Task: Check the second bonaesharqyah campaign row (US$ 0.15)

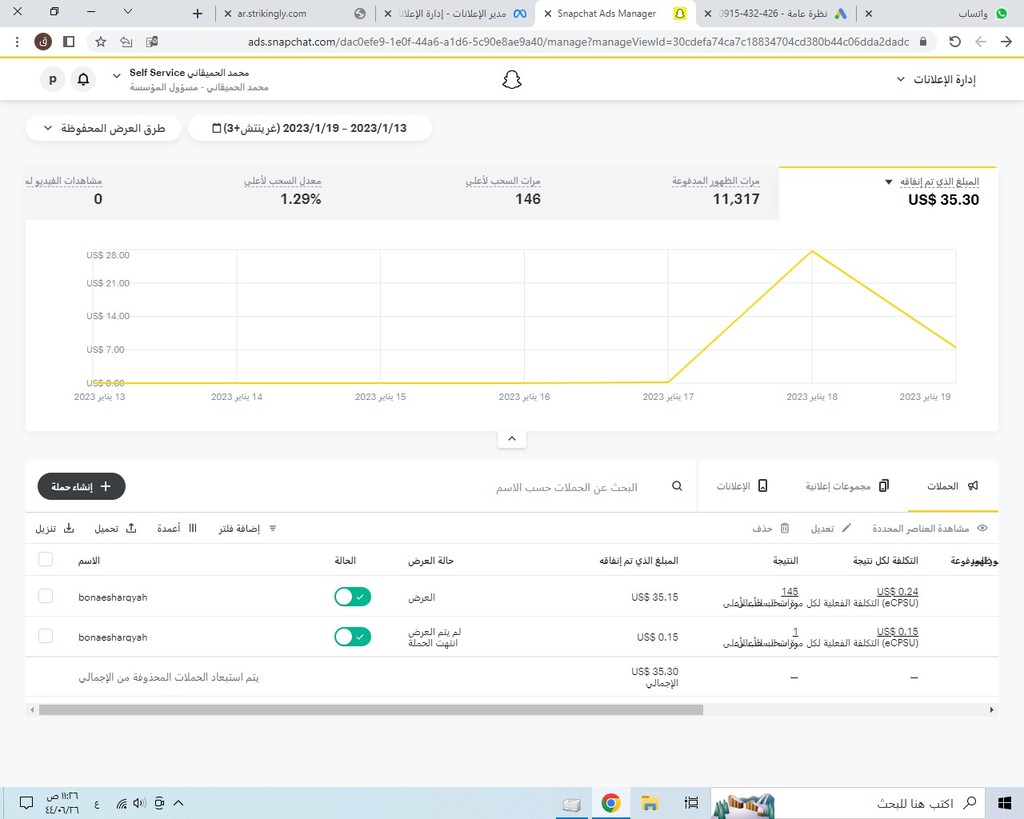Action: tap(45, 635)
